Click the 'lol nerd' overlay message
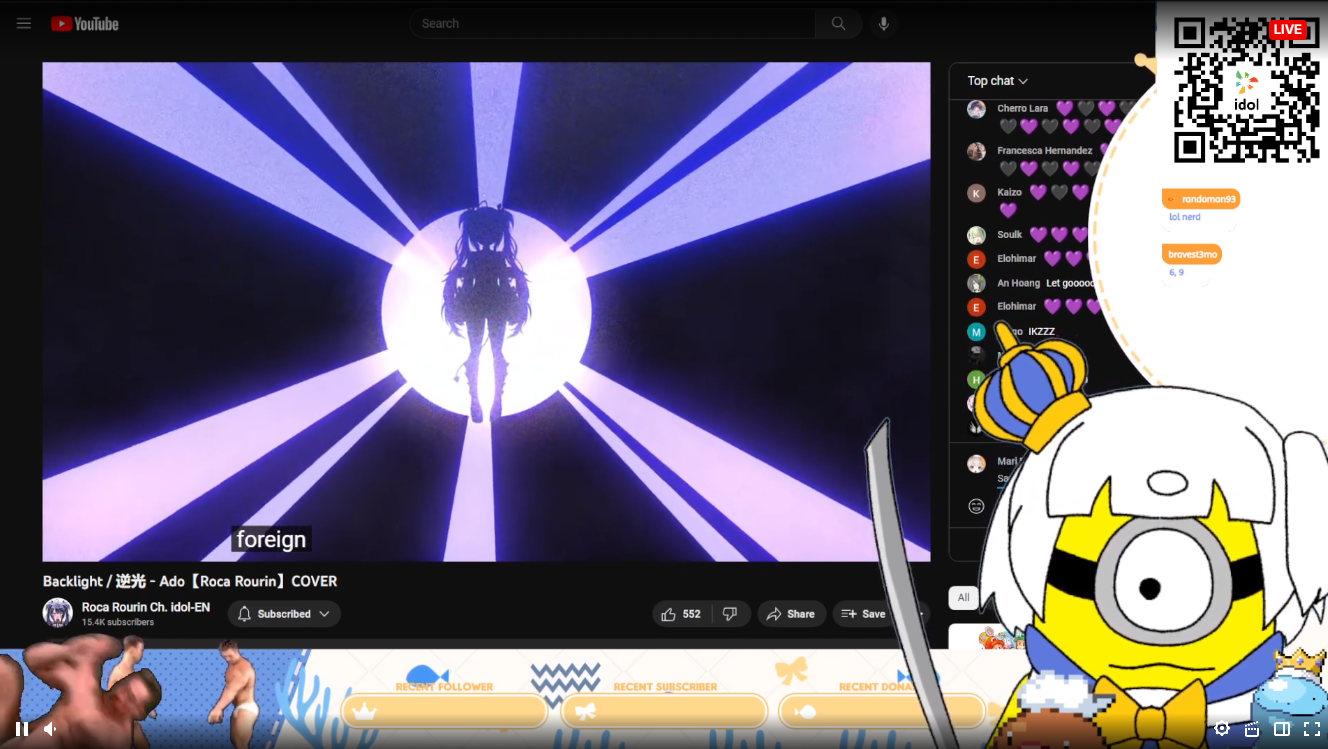The width and height of the screenshot is (1328, 749). point(1185,217)
